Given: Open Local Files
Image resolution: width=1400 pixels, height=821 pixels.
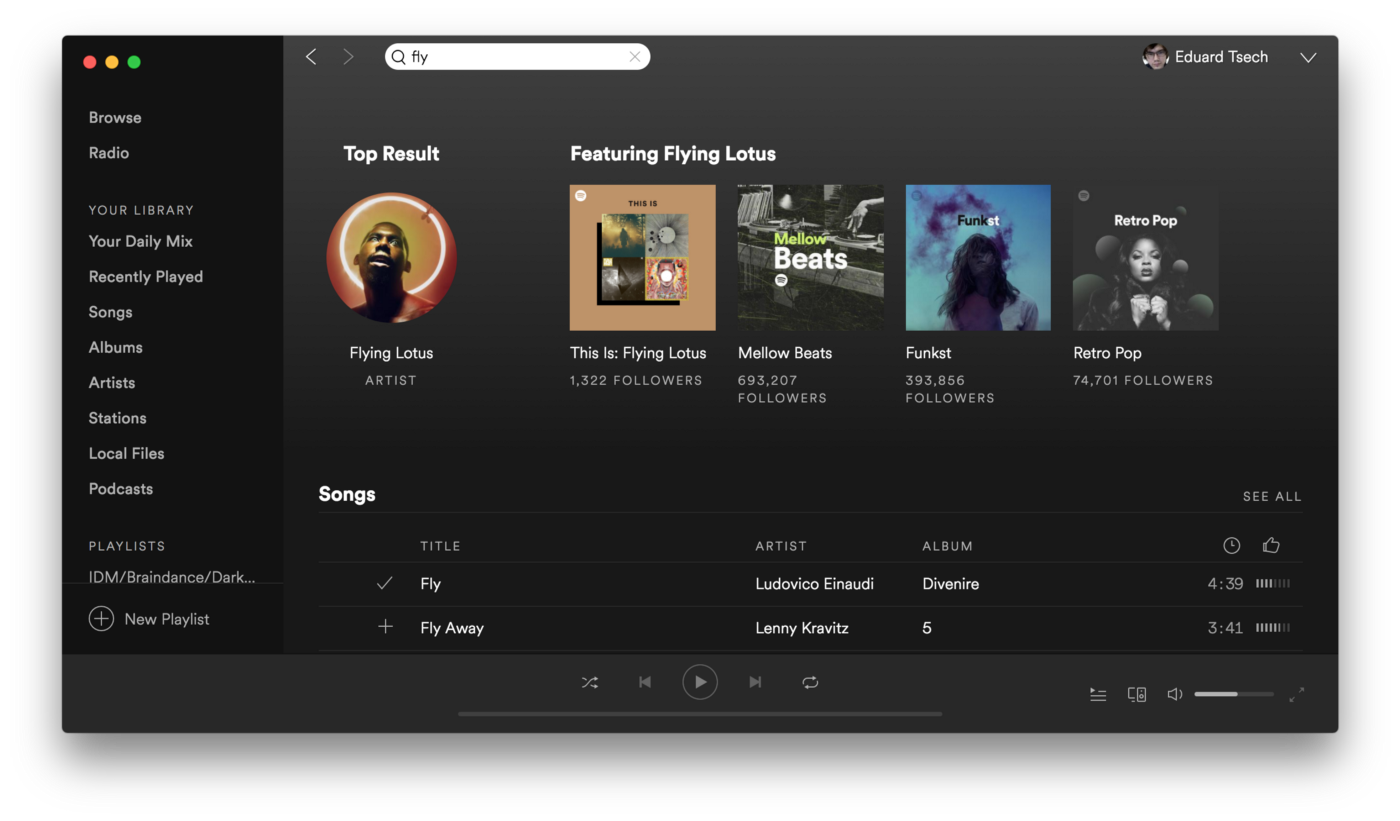Looking at the screenshot, I should pos(127,453).
